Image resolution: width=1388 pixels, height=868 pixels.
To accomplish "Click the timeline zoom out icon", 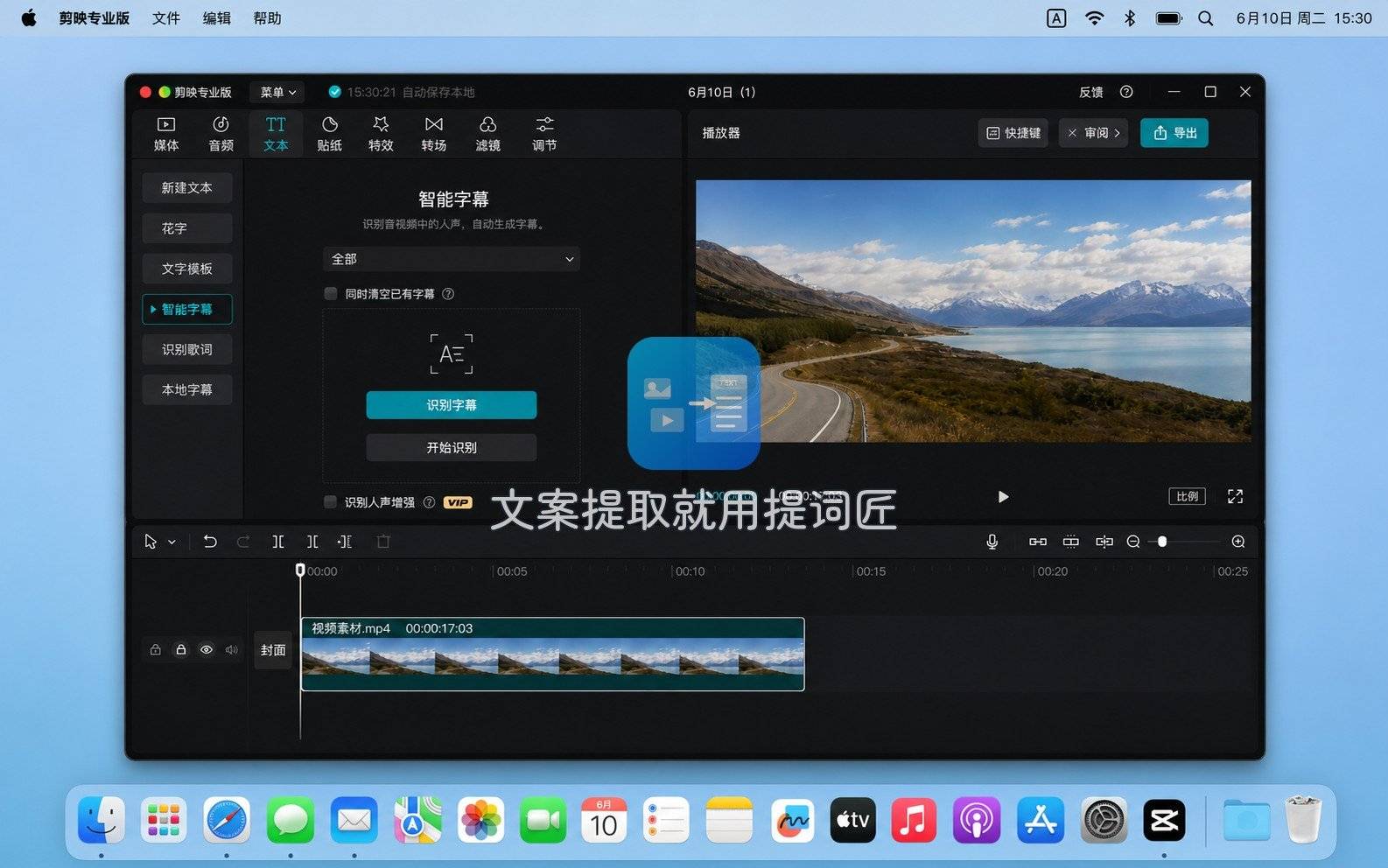I will pos(1133,542).
